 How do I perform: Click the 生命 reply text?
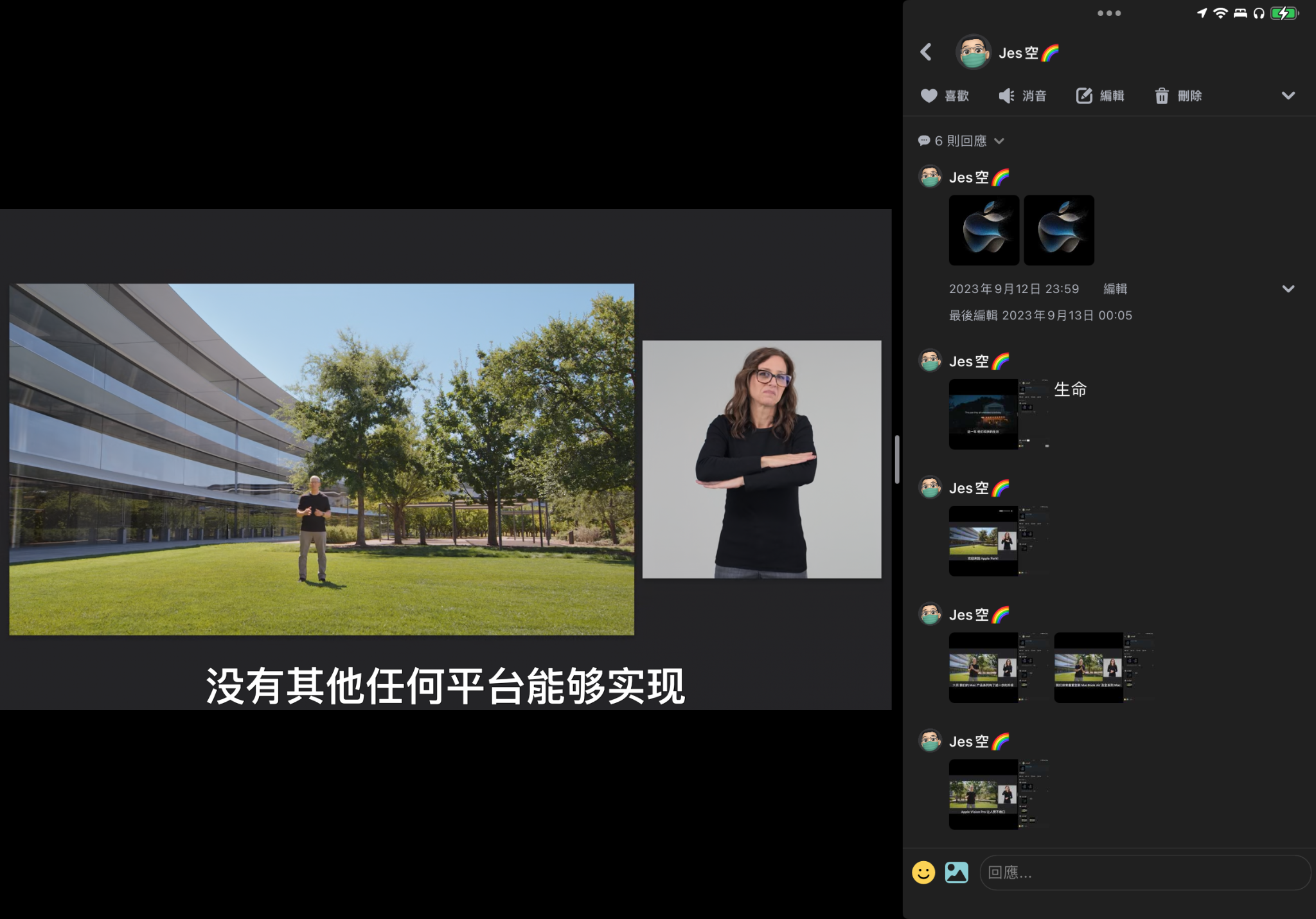tap(1070, 389)
